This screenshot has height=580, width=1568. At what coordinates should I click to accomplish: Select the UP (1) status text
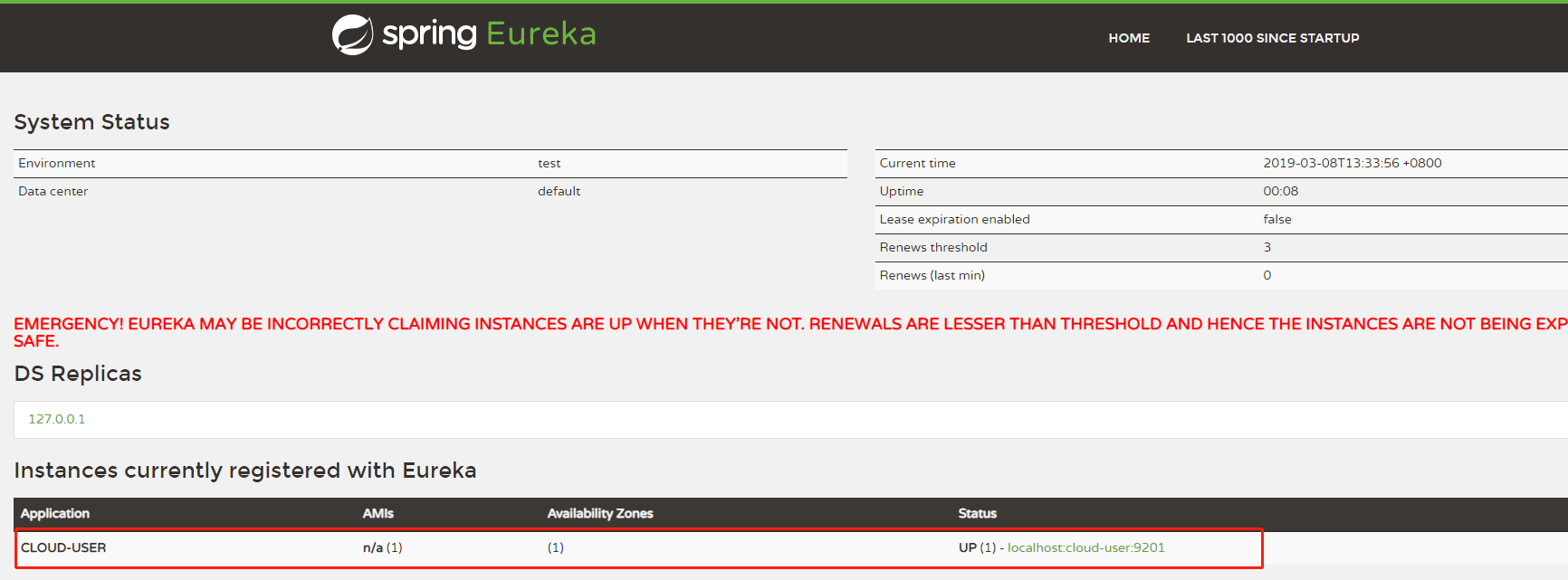977,547
